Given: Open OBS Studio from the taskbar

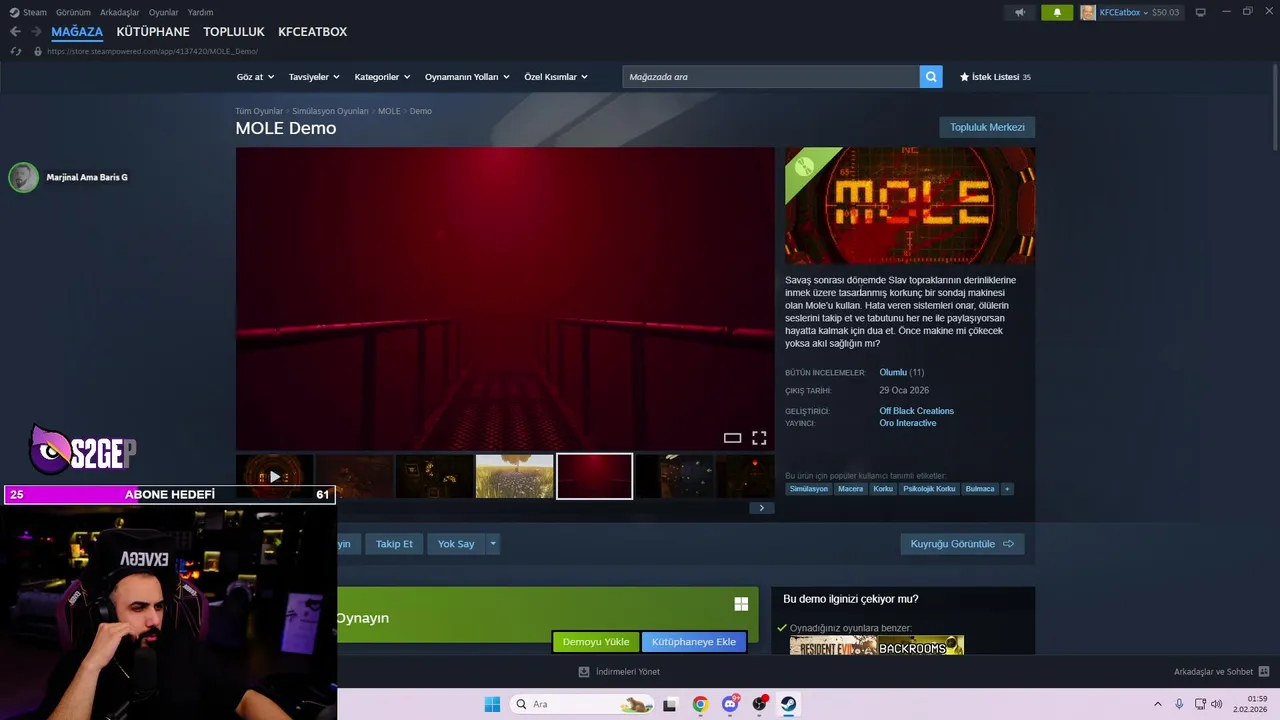Looking at the screenshot, I should pos(760,704).
